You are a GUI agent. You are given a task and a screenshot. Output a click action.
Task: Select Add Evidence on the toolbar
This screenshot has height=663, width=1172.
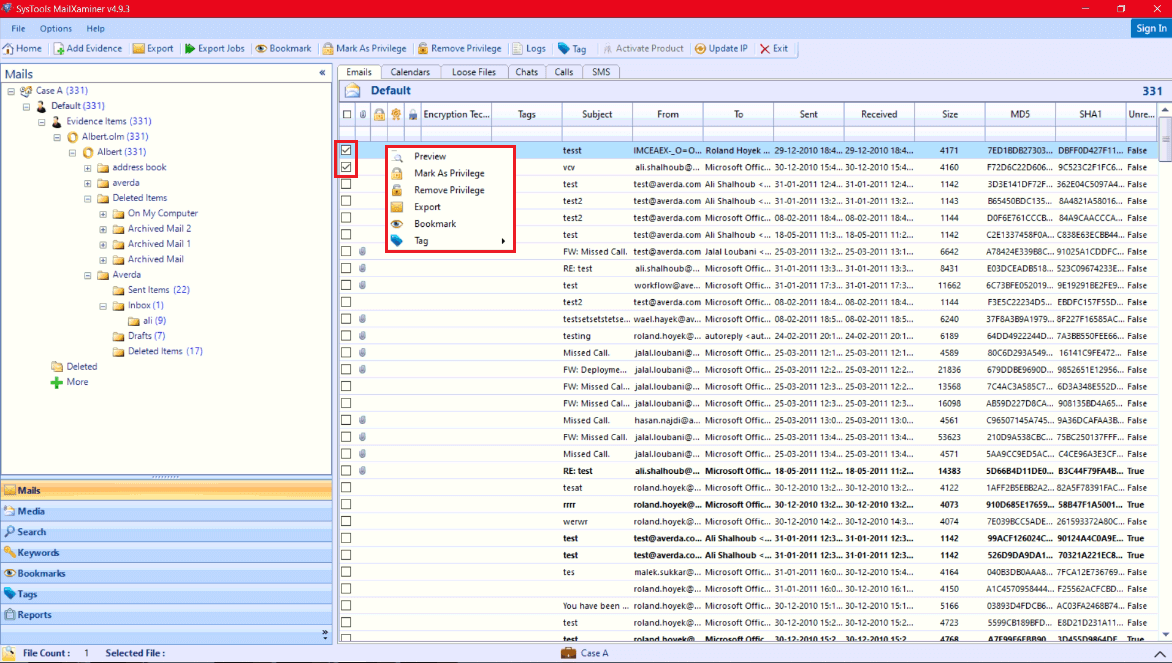(x=89, y=48)
